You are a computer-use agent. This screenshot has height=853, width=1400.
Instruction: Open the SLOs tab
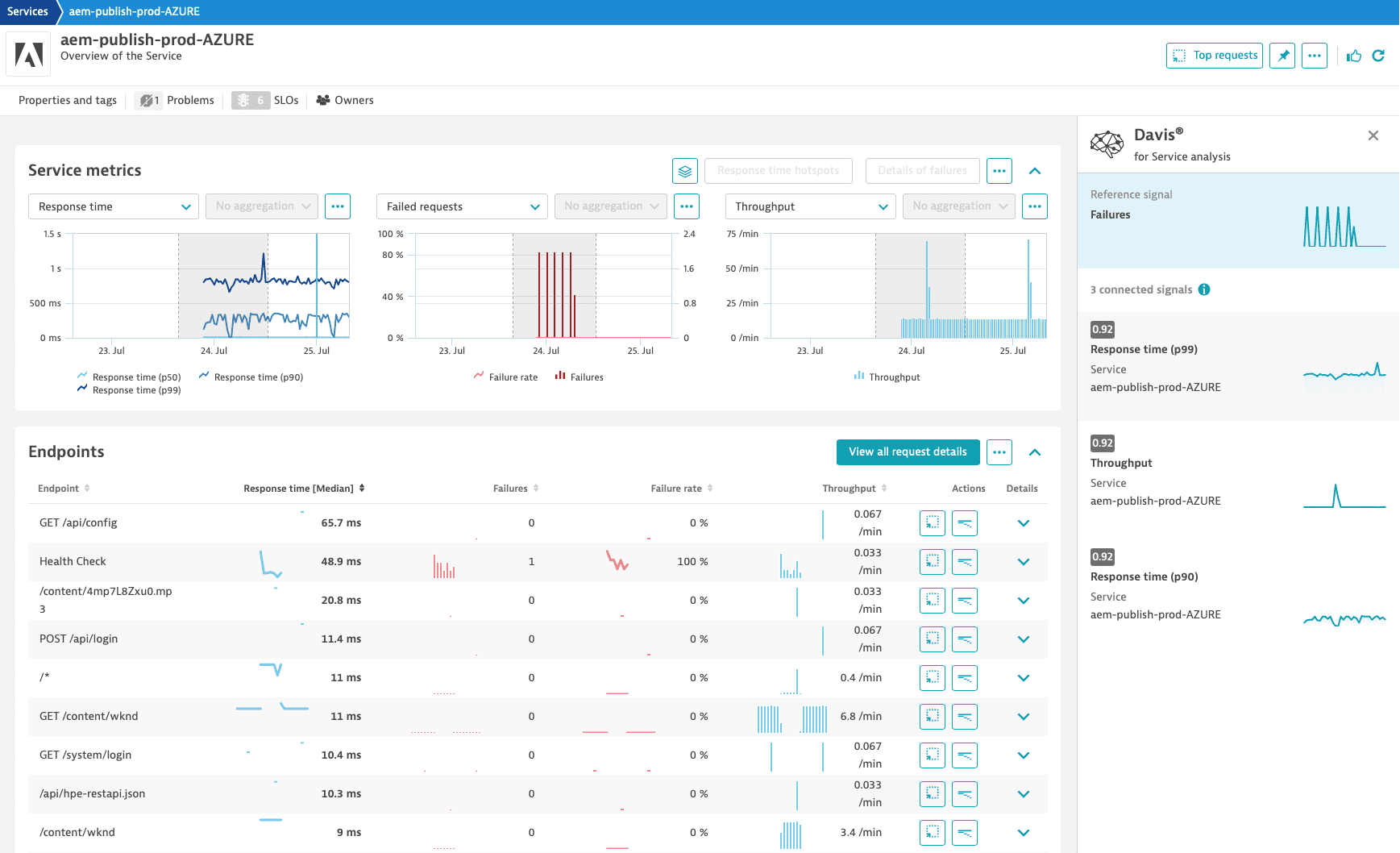click(265, 100)
